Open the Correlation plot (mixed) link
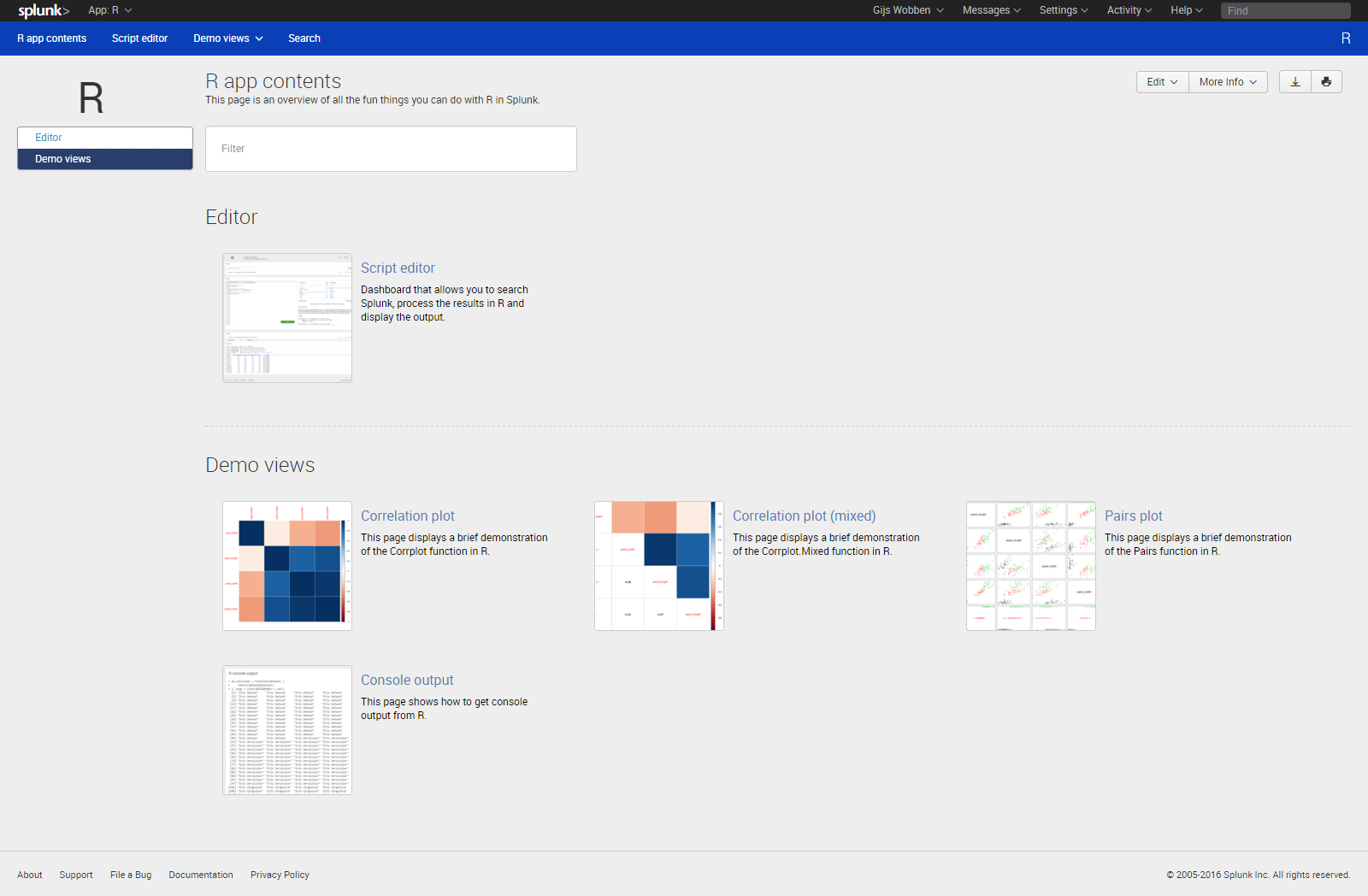The image size is (1368, 896). [805, 516]
